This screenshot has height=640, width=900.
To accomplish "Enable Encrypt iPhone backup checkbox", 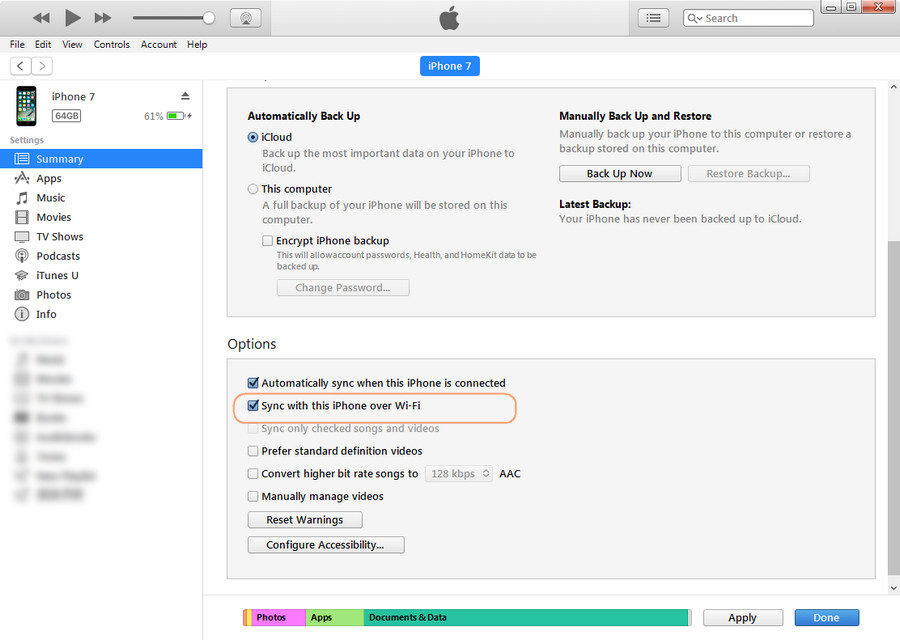I will (x=267, y=241).
